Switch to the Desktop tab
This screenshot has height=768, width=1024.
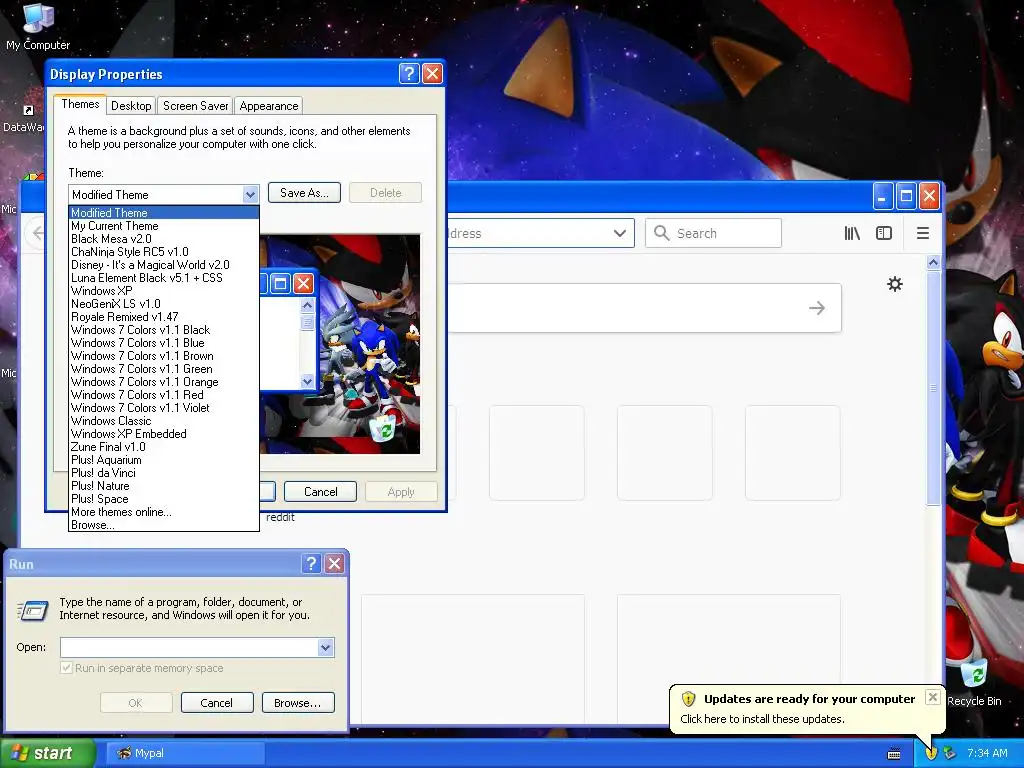point(131,106)
